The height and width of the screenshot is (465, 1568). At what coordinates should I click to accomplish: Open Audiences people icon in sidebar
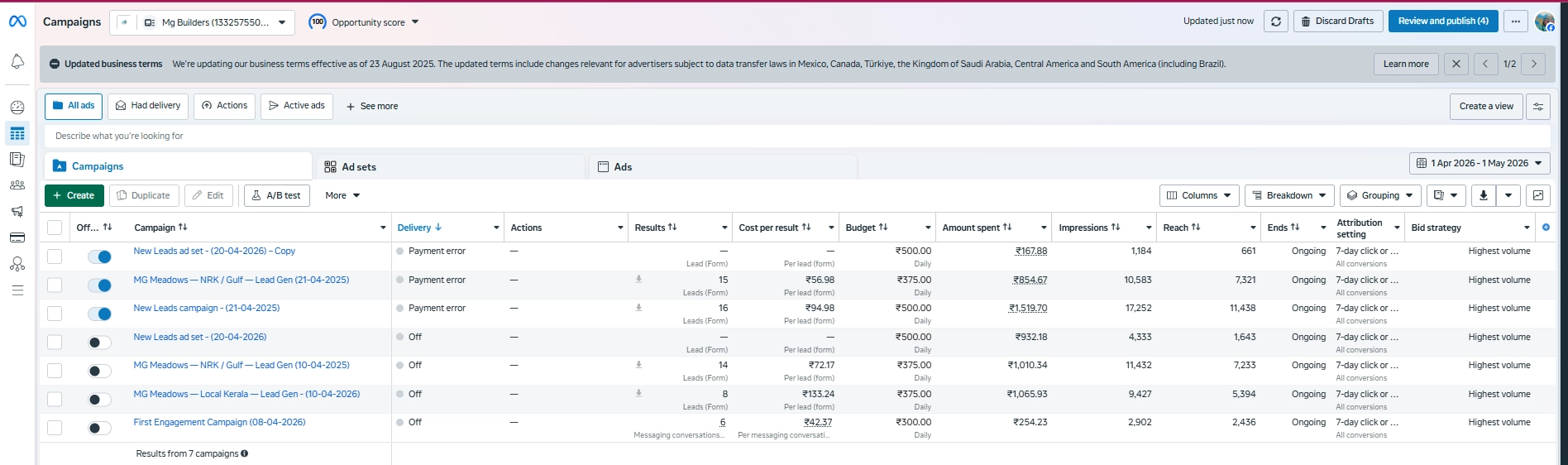[x=17, y=185]
